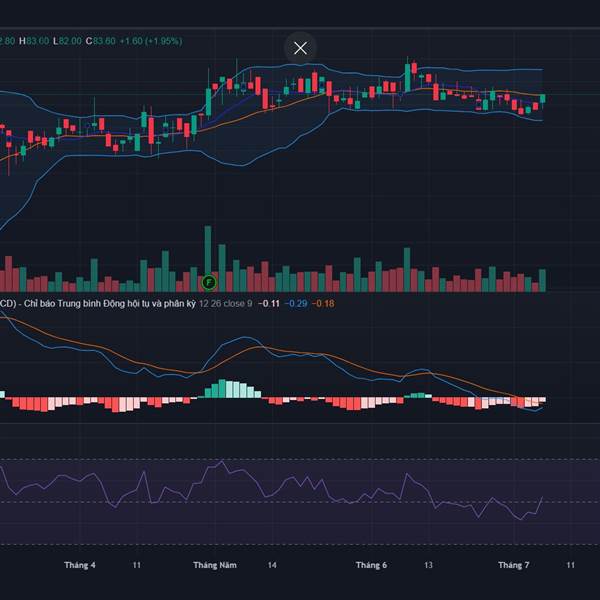Screen dimensions: 600x600
Task: Click the orange signal value −0.18
Action: (323, 303)
